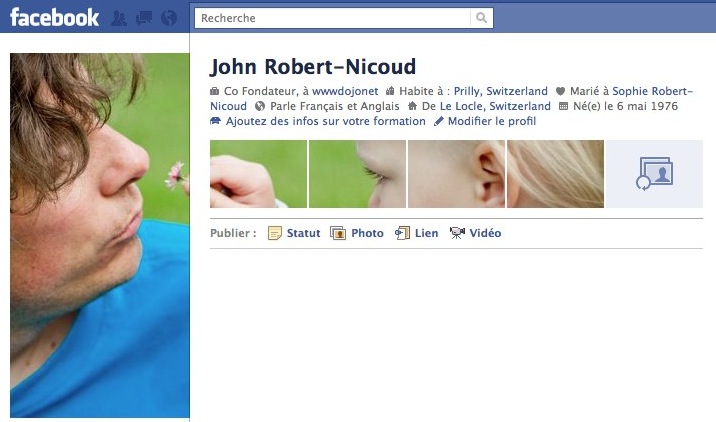The image size is (716, 422).
Task: Click the photo placeholder icon after thumbnails
Action: click(x=655, y=174)
